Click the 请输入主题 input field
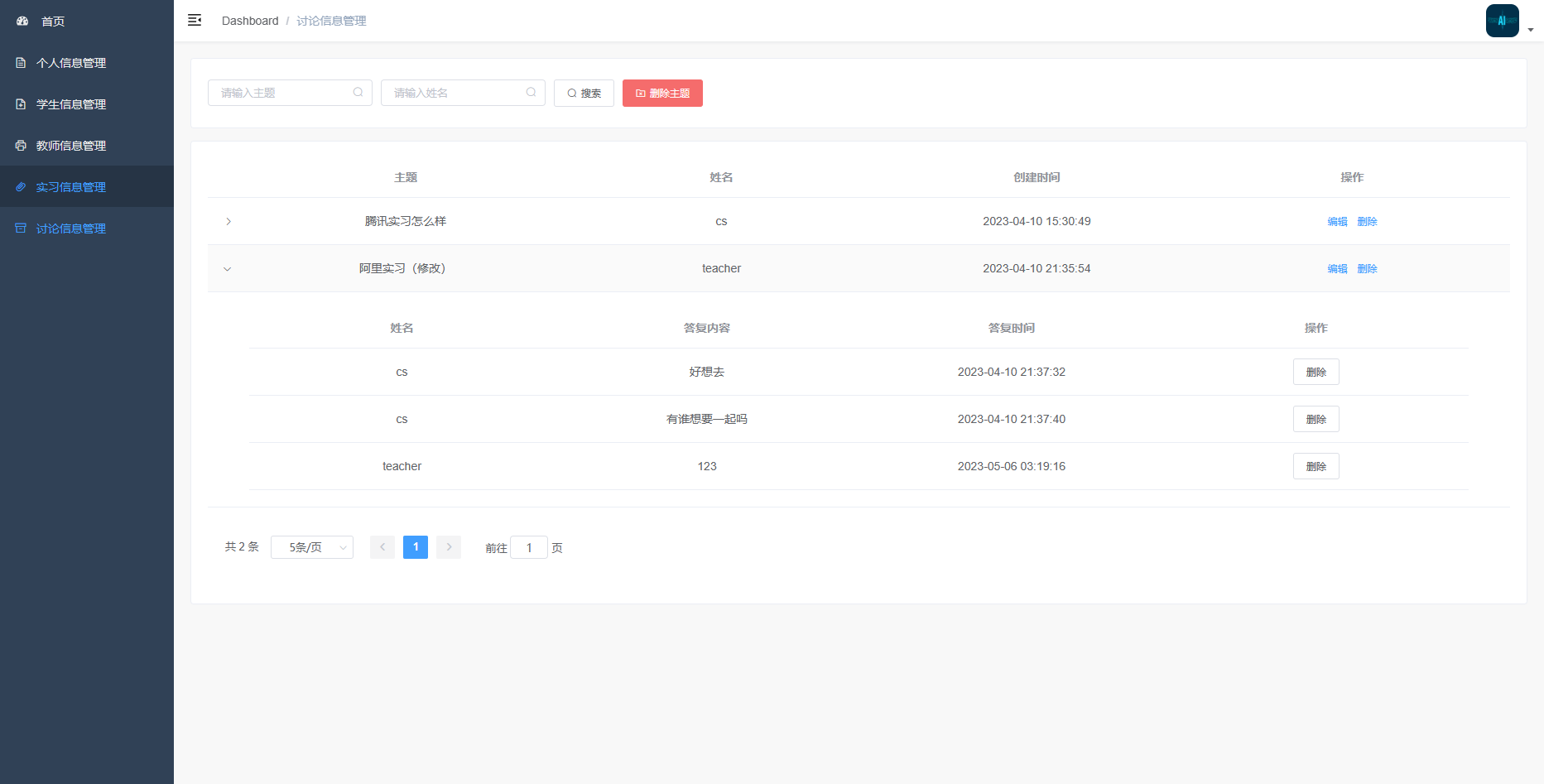The image size is (1544, 784). [281, 93]
